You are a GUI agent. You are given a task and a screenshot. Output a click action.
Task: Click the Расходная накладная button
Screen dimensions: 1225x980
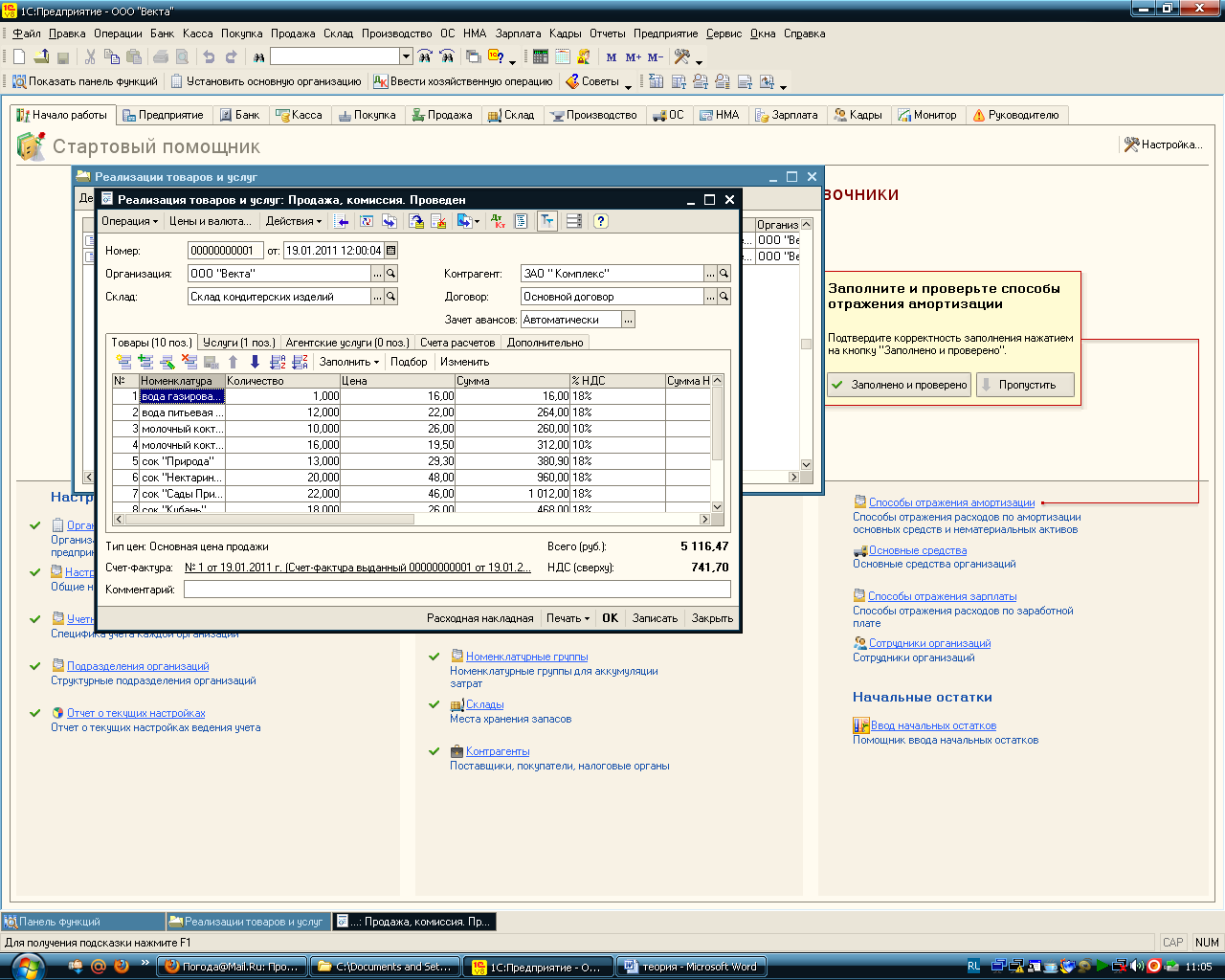pyautogui.click(x=480, y=618)
